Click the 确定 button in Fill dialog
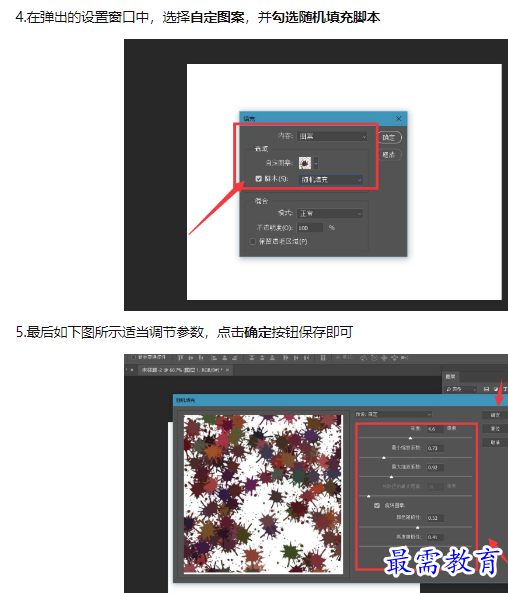 389,137
